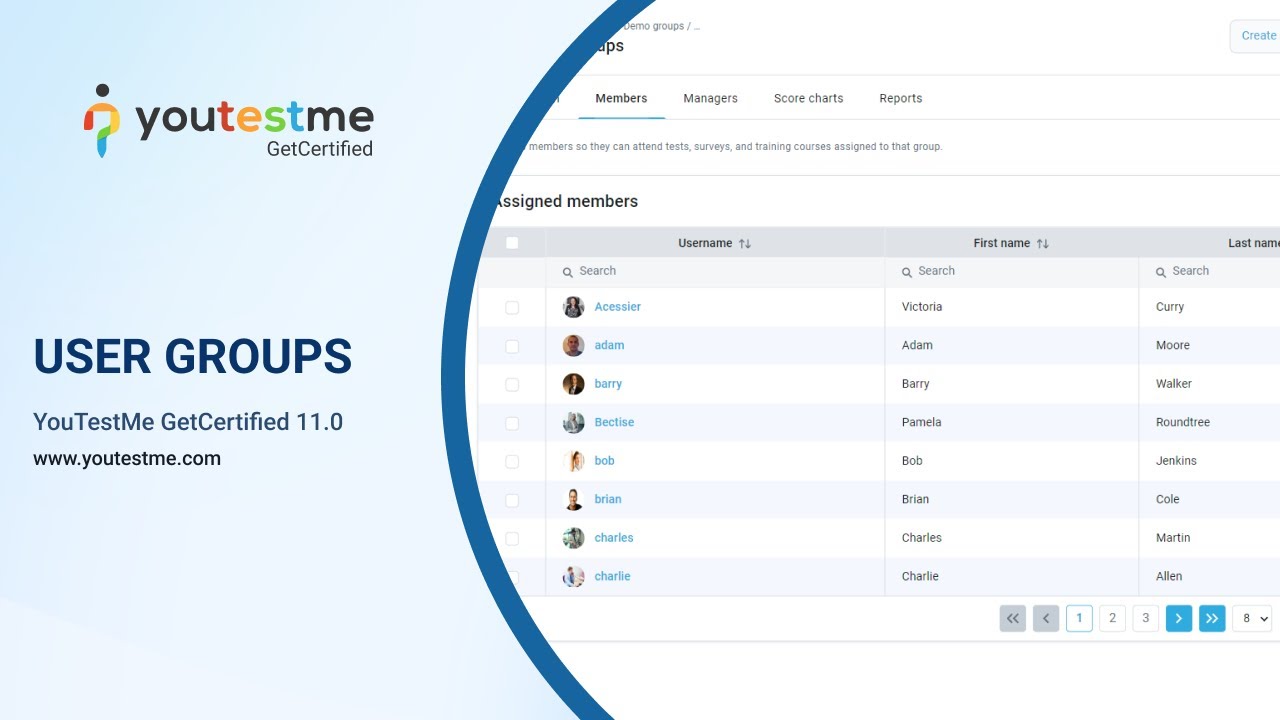The height and width of the screenshot is (720, 1280).
Task: Jump to last page double-arrow
Action: pyautogui.click(x=1212, y=619)
